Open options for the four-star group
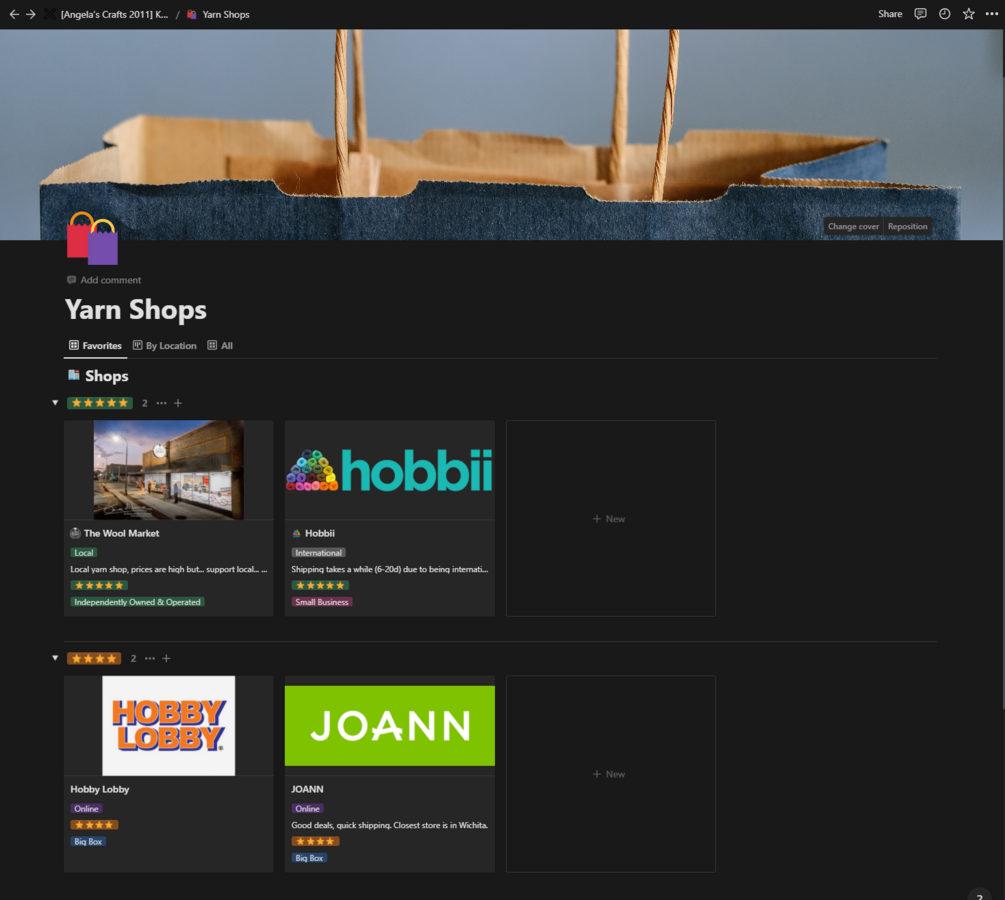Screen dimensions: 1005x900 (x=150, y=658)
